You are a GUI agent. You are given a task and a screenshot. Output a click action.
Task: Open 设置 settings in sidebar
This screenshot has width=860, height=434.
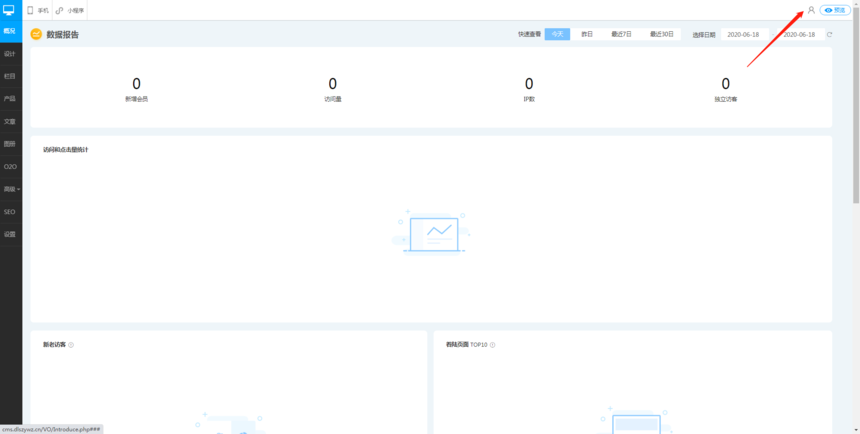[x=10, y=234]
